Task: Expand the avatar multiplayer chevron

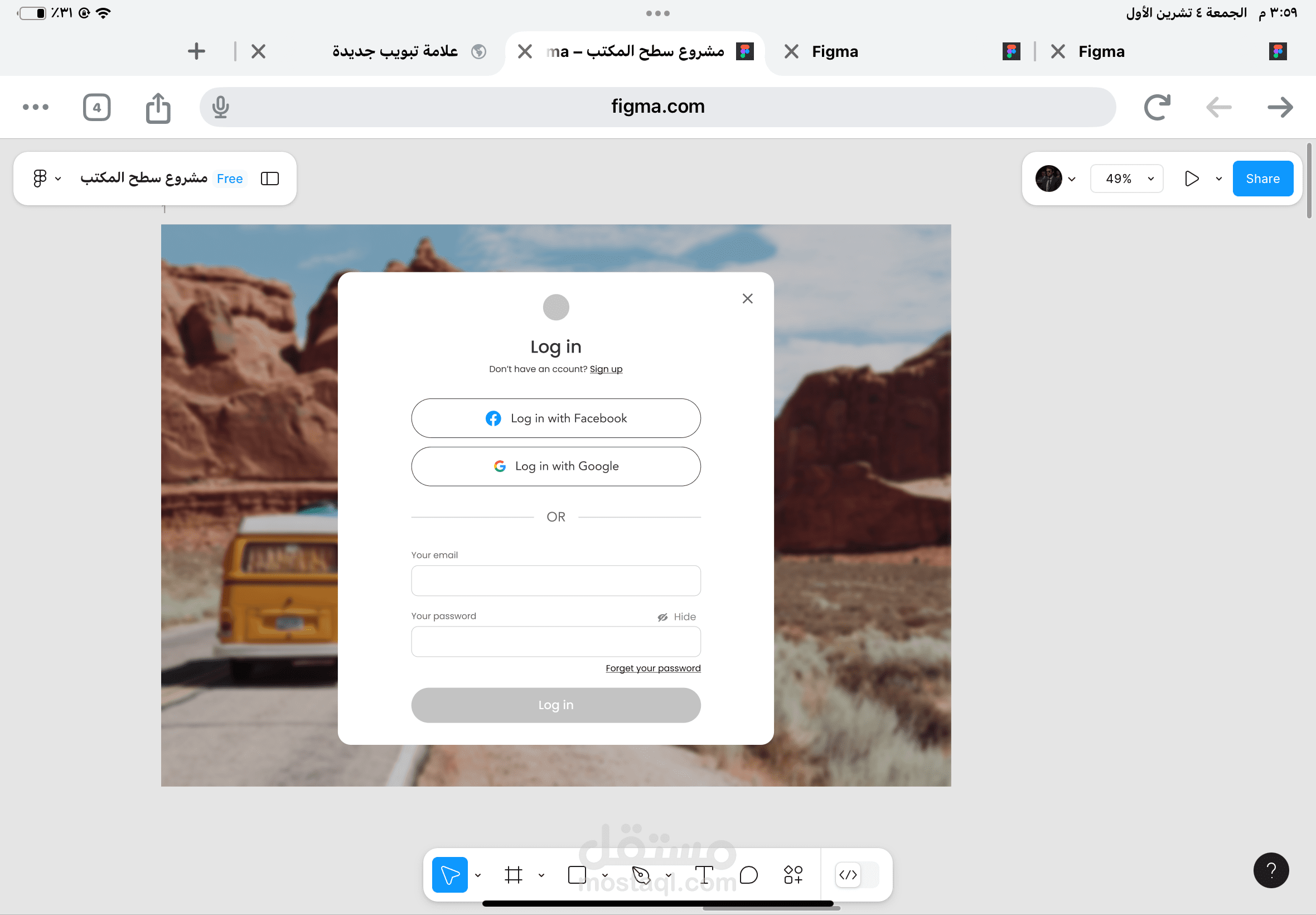Action: [x=1072, y=179]
